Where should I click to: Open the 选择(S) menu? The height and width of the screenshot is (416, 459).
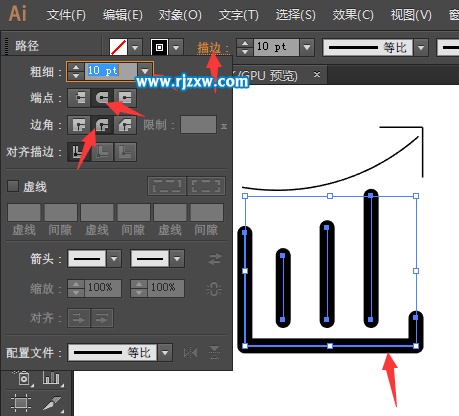(x=295, y=15)
